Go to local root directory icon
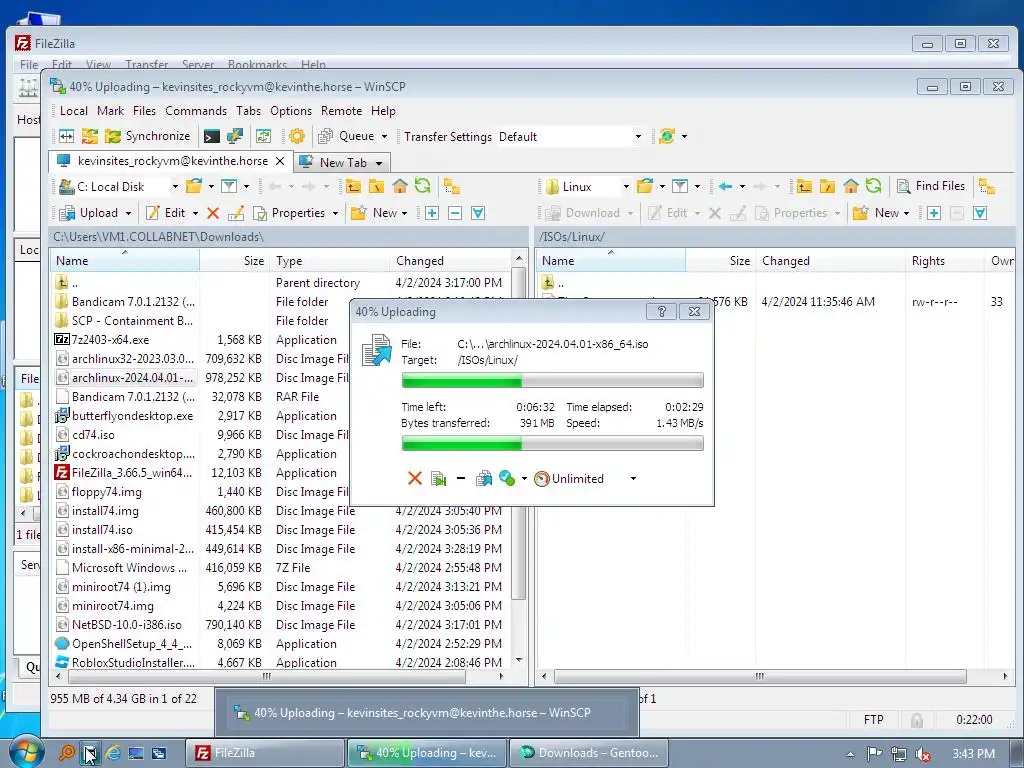Image resolution: width=1024 pixels, height=768 pixels. tap(377, 186)
